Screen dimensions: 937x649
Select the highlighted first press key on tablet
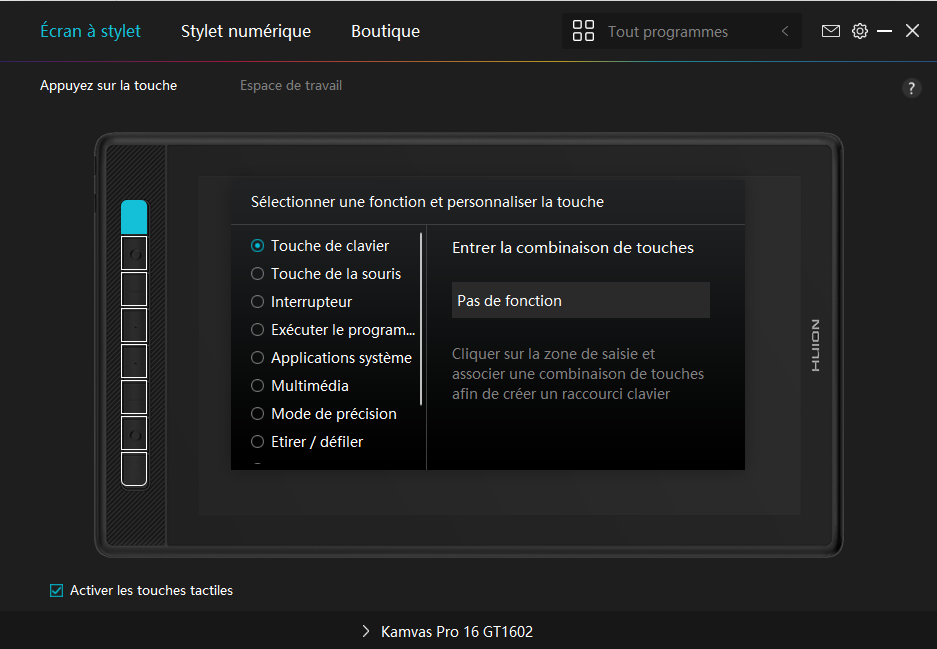click(x=134, y=217)
